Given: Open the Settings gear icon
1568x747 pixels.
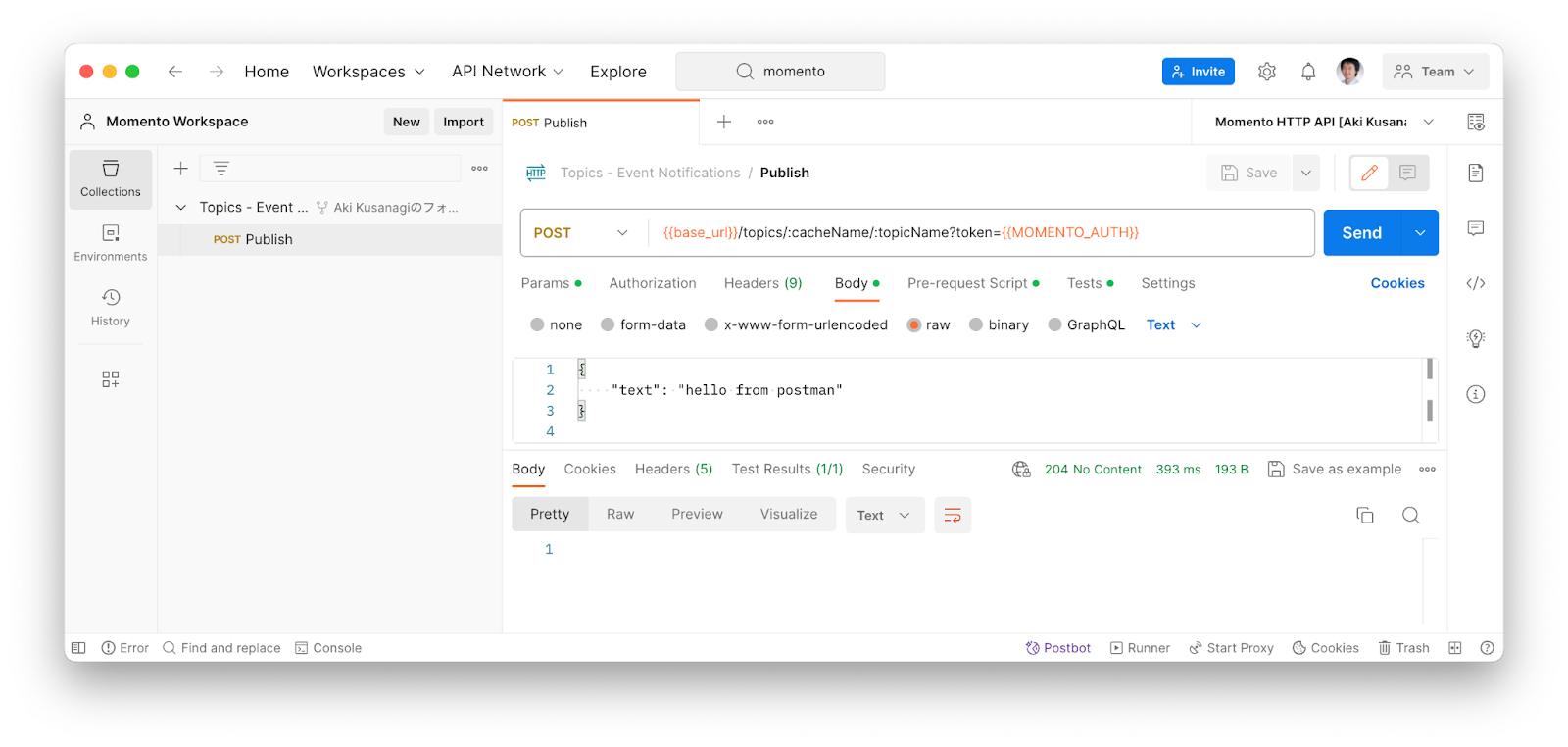Looking at the screenshot, I should (x=1267, y=72).
